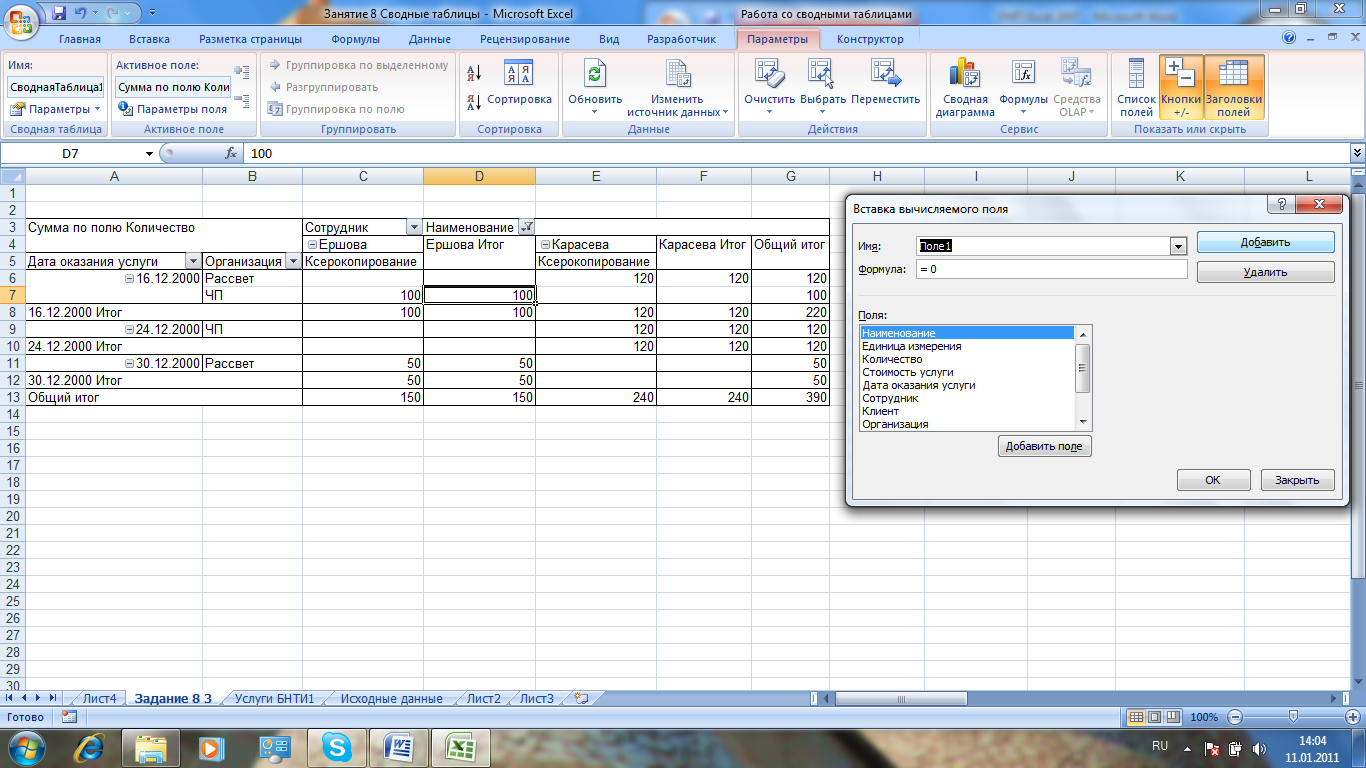Click the Windows Start button
Image resolution: width=1366 pixels, height=768 pixels.
[x=25, y=746]
